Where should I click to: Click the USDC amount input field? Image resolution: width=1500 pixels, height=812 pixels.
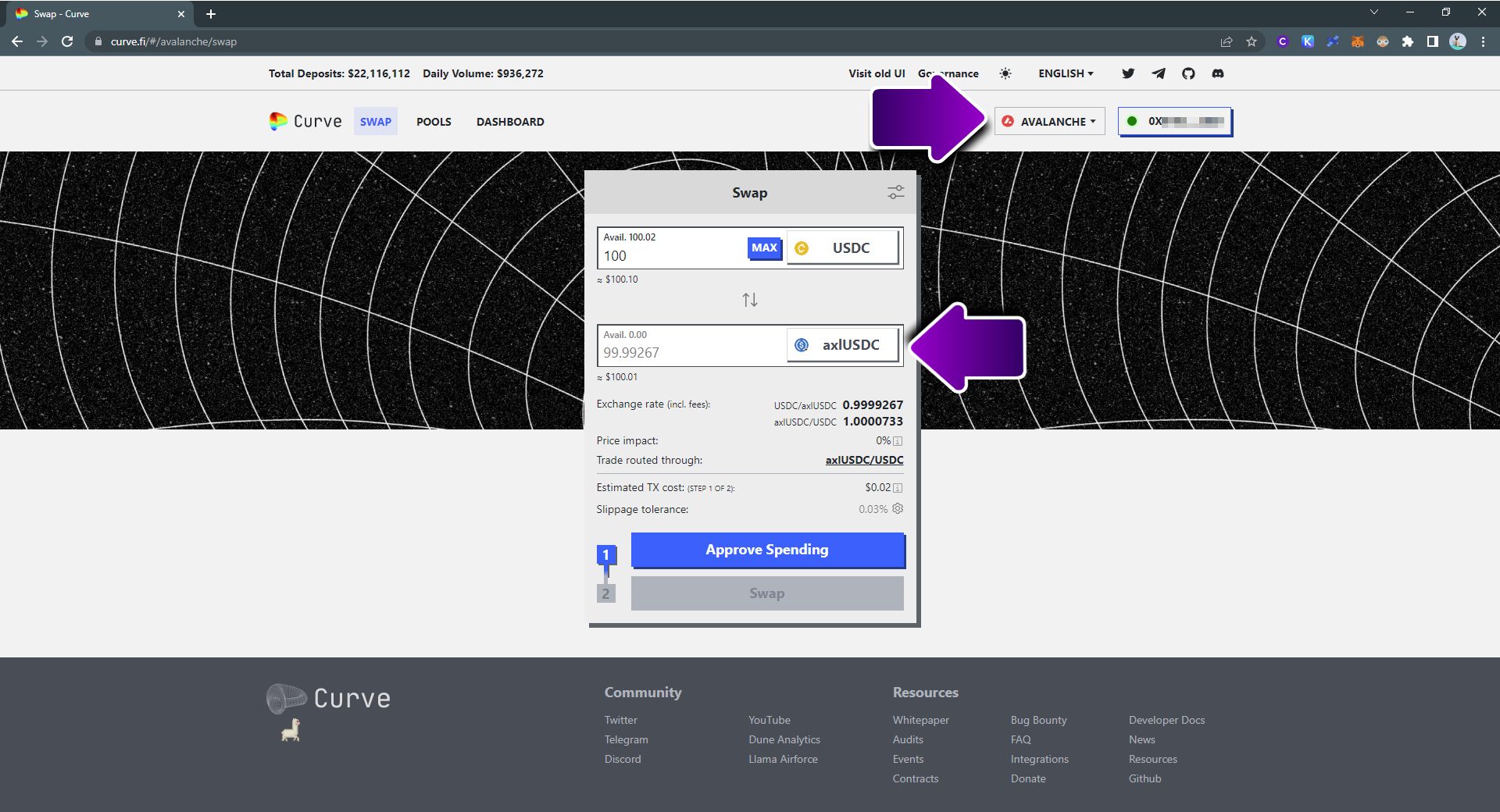[673, 256]
